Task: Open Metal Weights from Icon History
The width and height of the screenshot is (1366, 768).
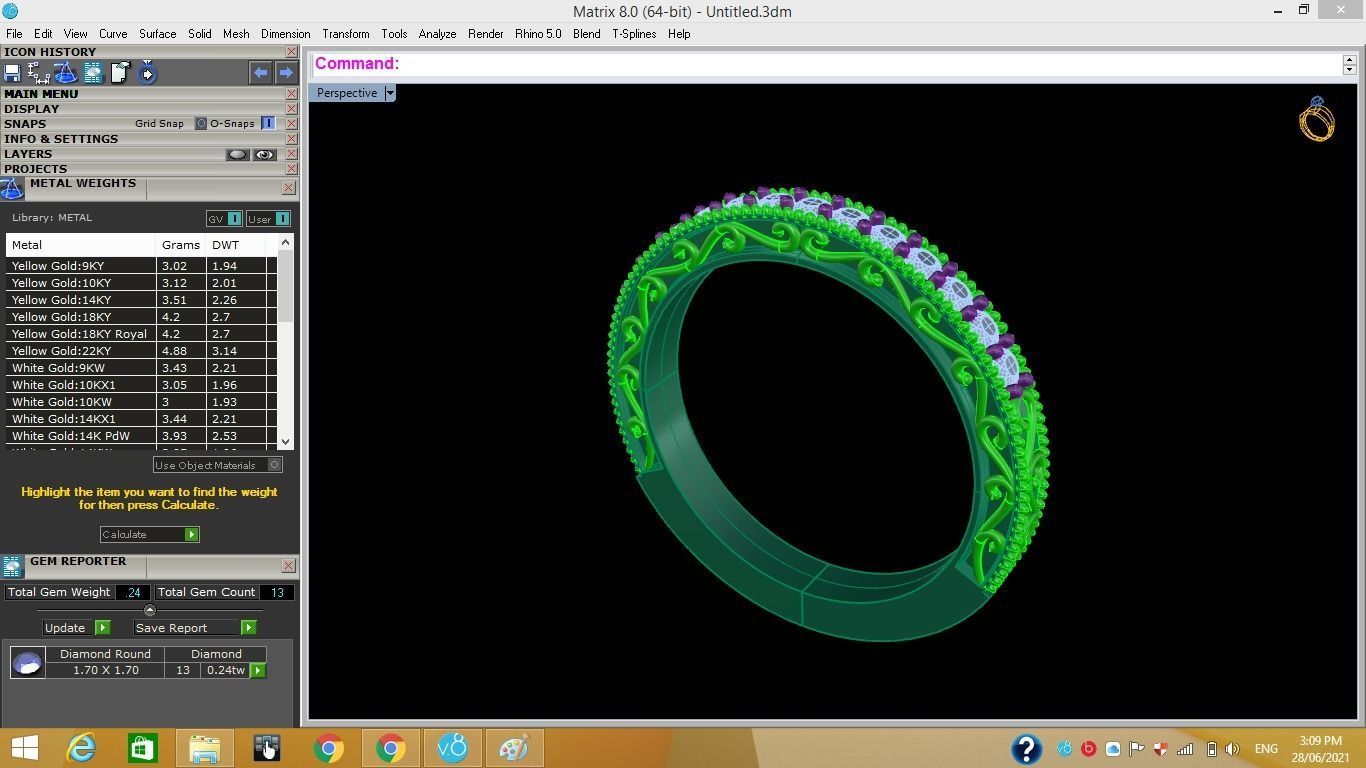Action: click(x=65, y=73)
